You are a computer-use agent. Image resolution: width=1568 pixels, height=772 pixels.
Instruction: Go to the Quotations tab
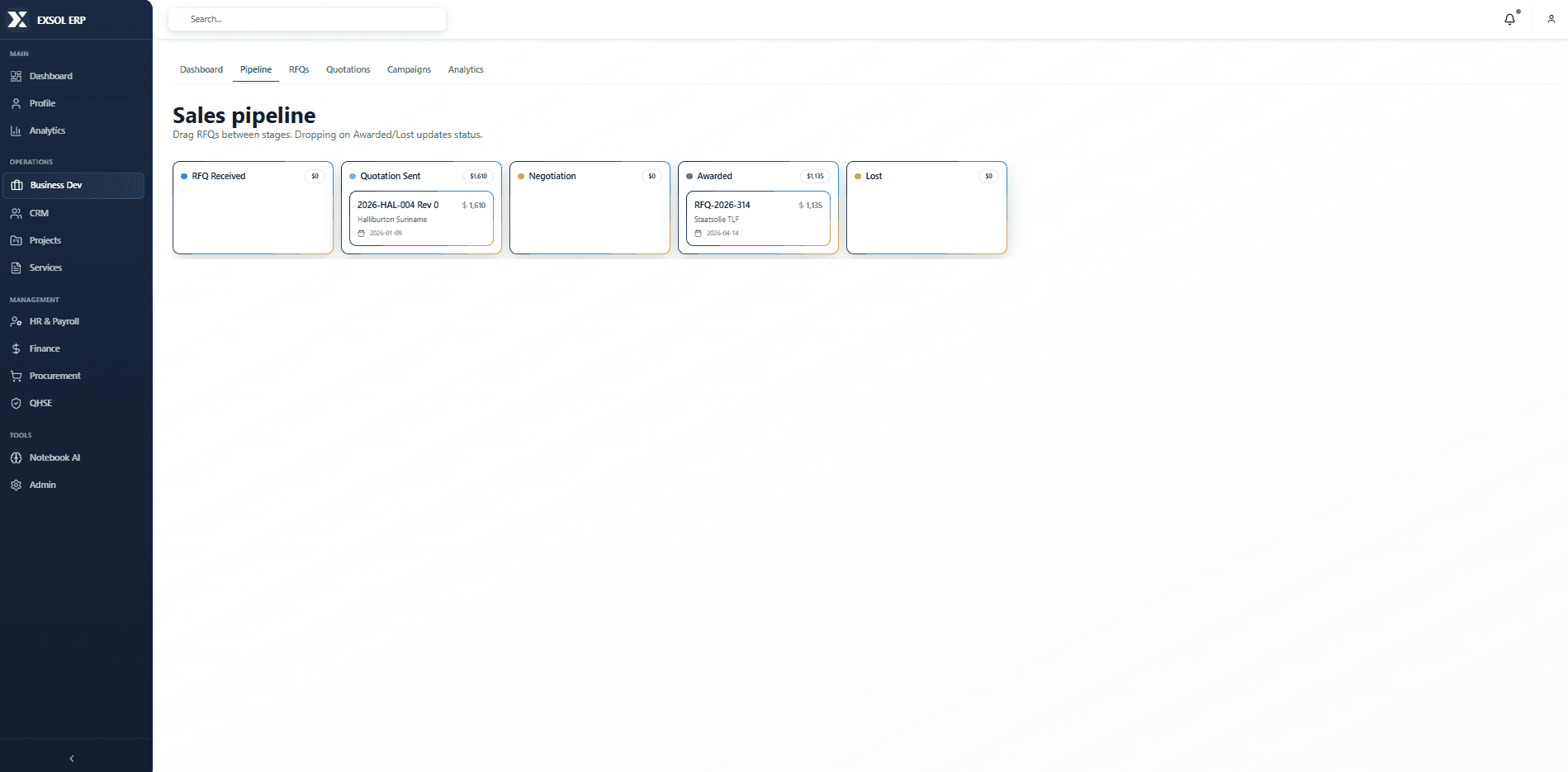pos(348,69)
